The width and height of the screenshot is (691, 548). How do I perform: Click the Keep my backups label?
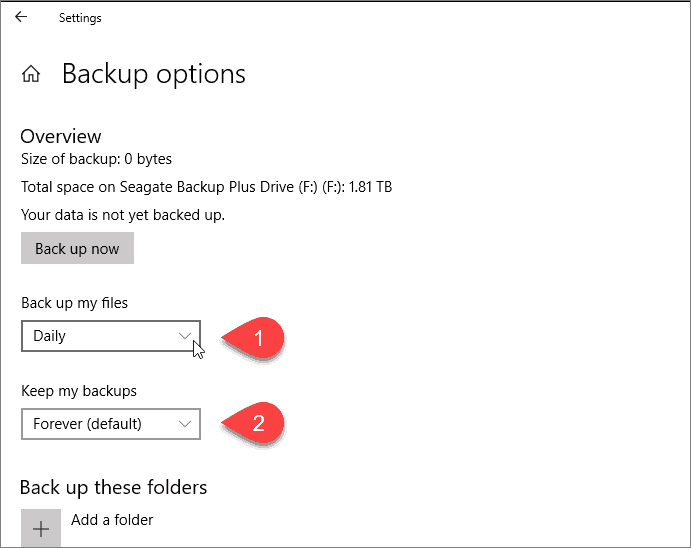click(79, 391)
